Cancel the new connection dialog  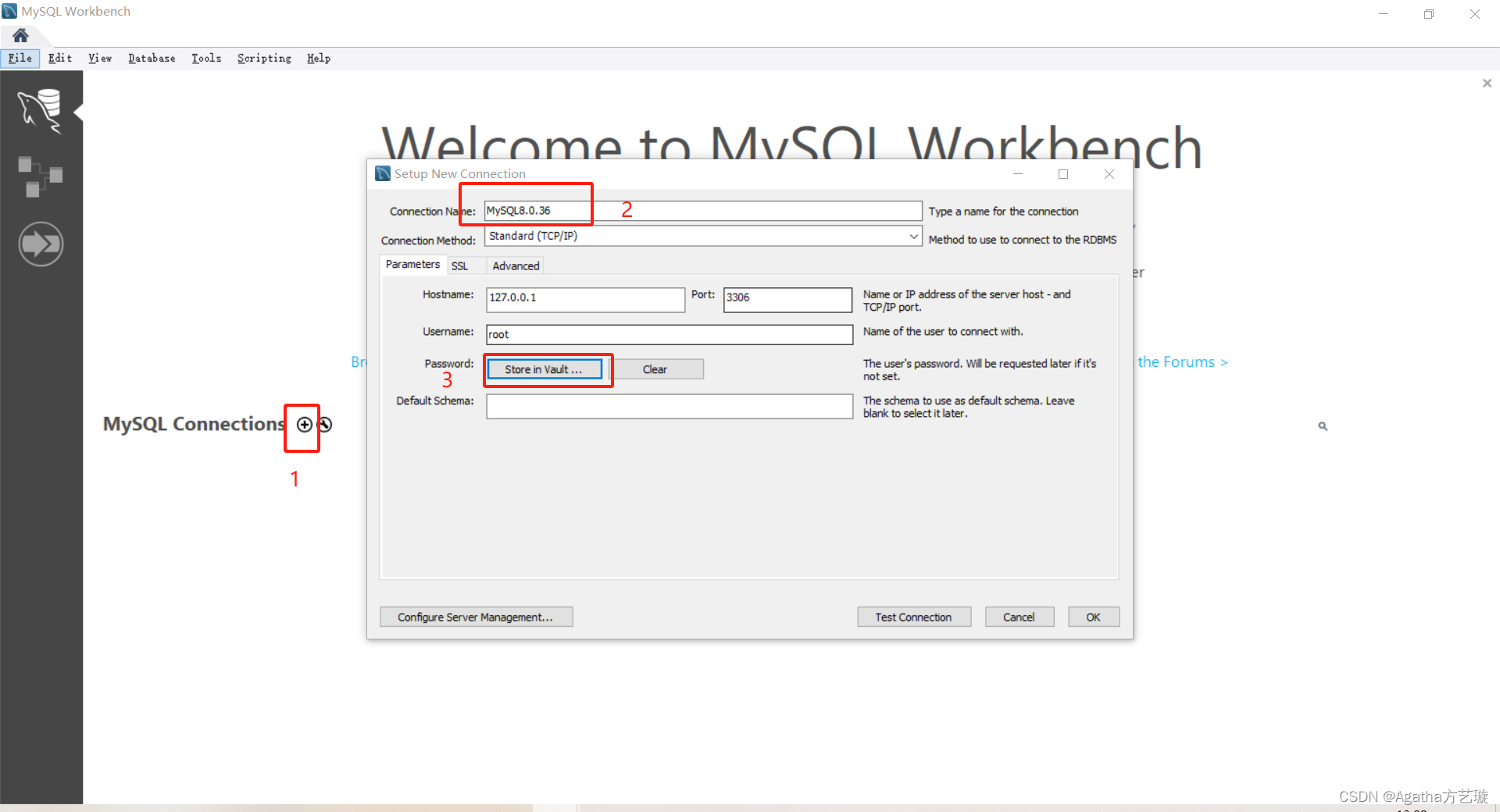tap(1020, 617)
